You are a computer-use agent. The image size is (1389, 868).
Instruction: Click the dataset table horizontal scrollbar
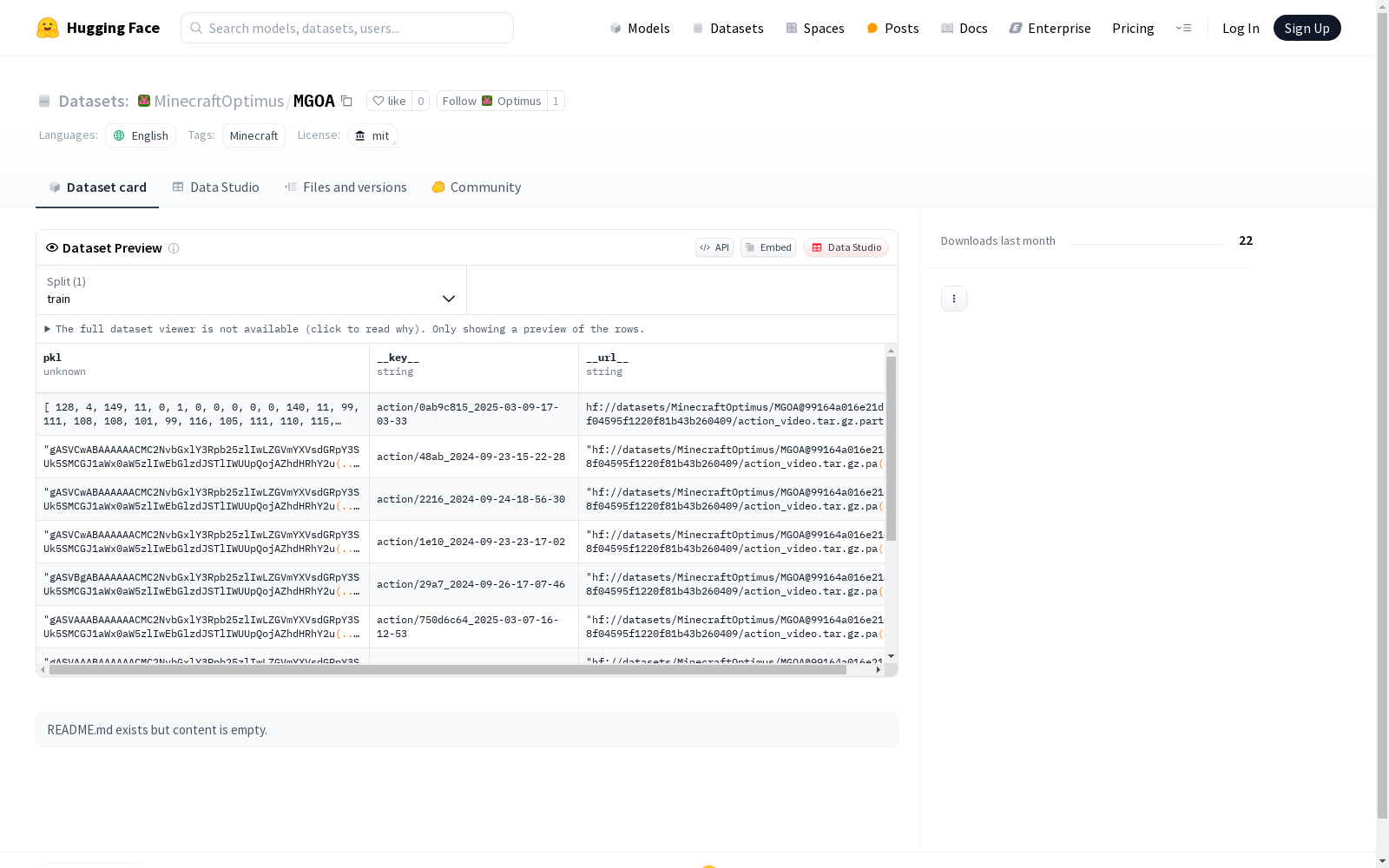point(448,669)
